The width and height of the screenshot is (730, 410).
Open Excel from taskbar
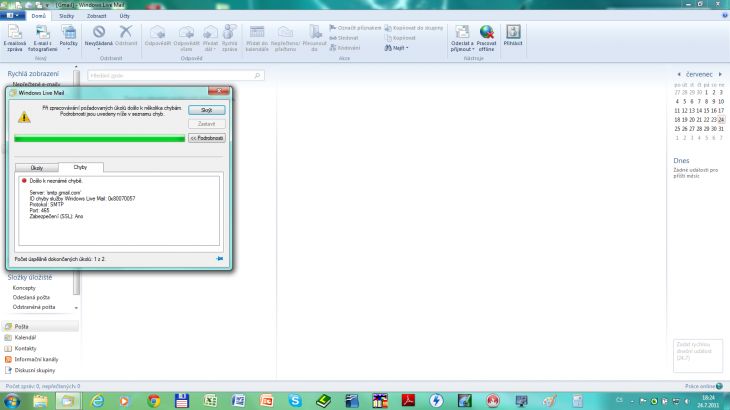[210, 401]
